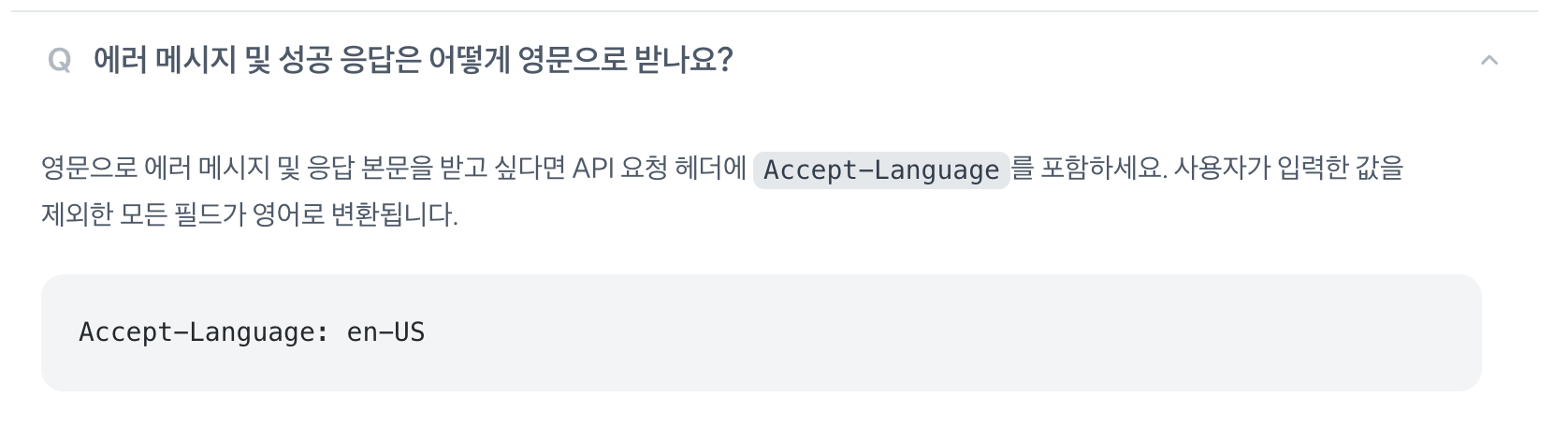
Task: Click the en-US value in the code block
Action: point(385,332)
